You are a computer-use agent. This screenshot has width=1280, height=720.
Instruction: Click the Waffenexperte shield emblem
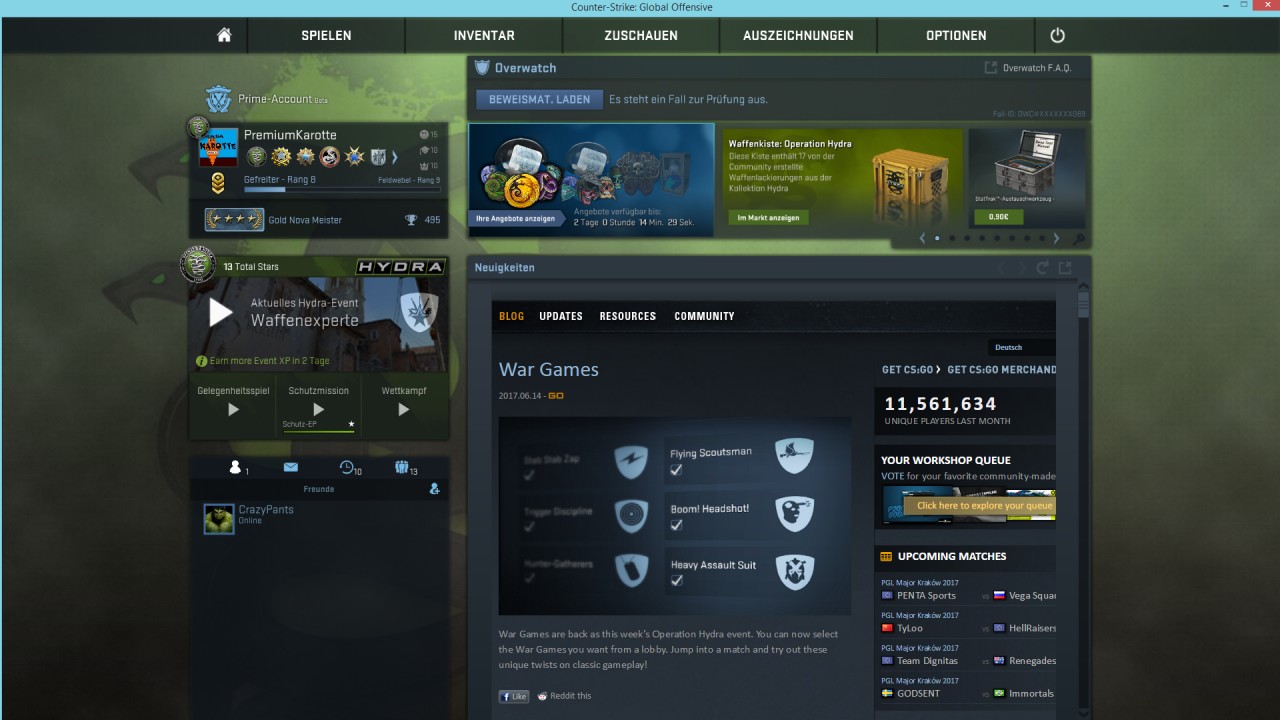(x=419, y=312)
